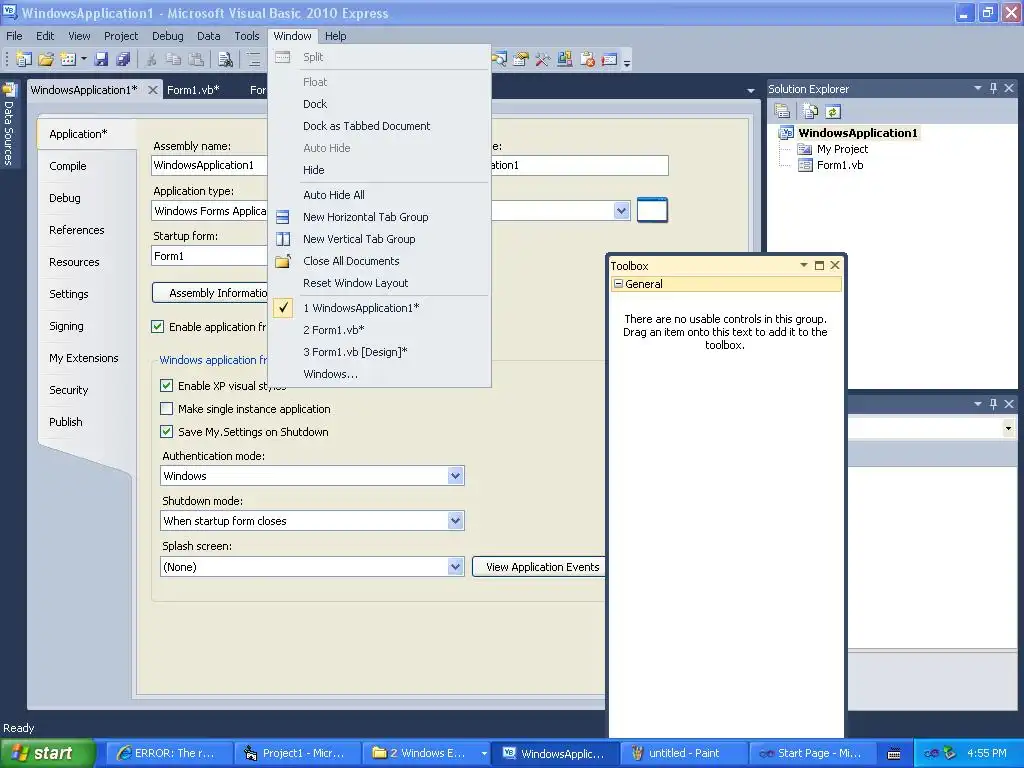Open the Shutdown mode dropdown
The height and width of the screenshot is (768, 1024).
coord(456,521)
